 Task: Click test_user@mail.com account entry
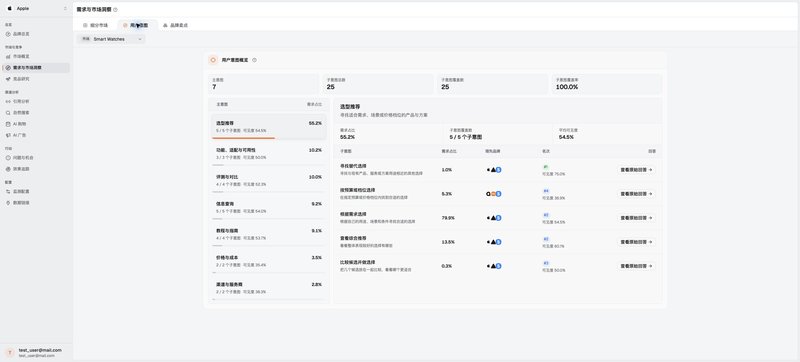[36, 352]
